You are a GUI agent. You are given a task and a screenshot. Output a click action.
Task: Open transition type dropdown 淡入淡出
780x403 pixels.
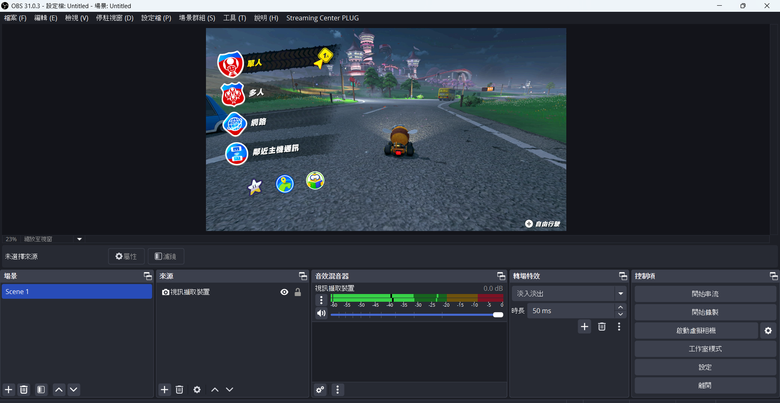[x=569, y=294]
